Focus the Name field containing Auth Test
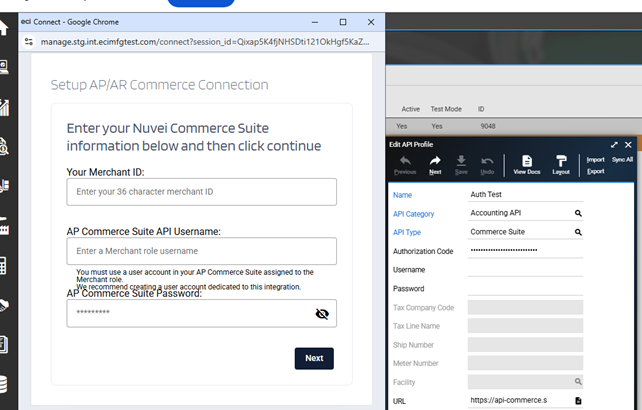This screenshot has height=410, width=642. (525, 195)
